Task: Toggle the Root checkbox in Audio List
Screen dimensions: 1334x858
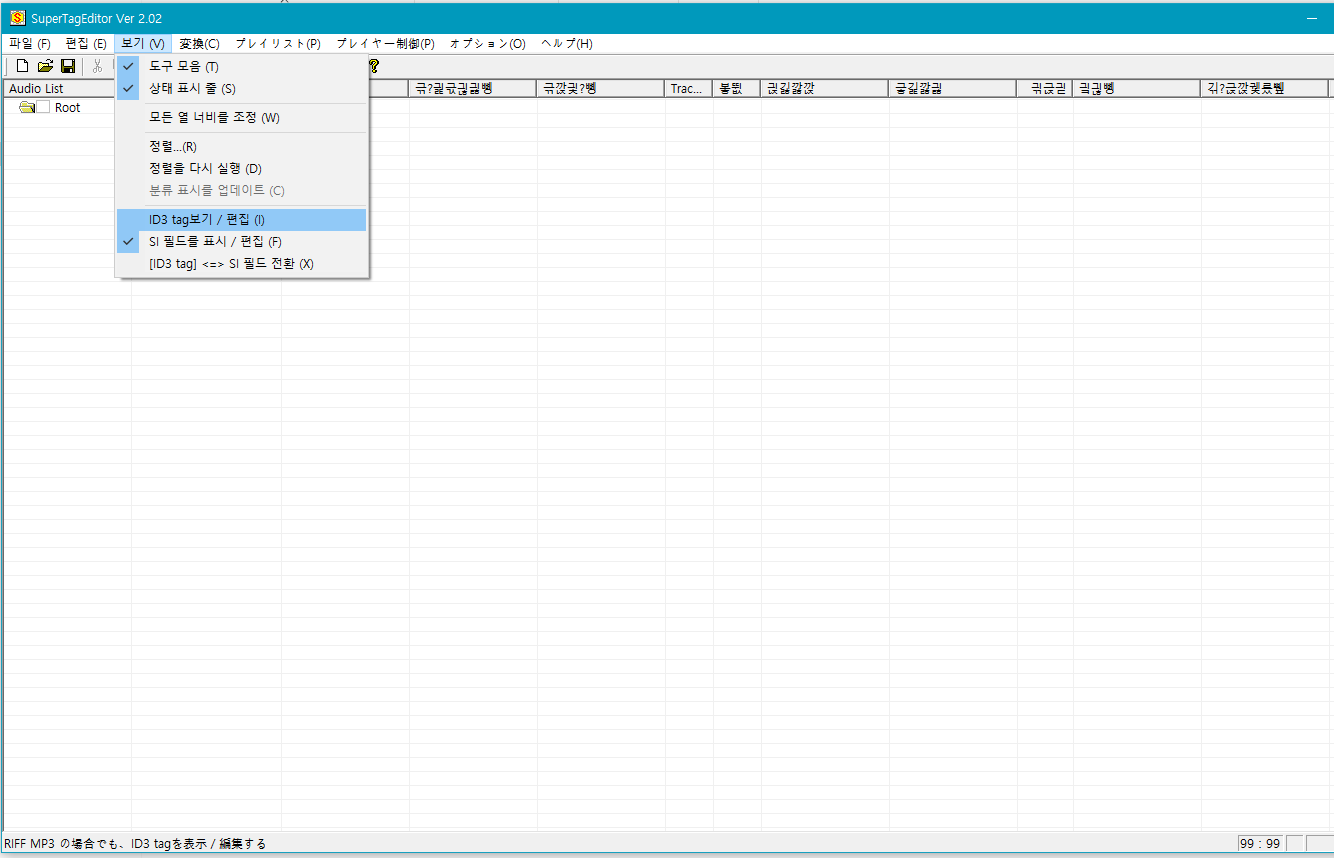Action: (x=43, y=108)
